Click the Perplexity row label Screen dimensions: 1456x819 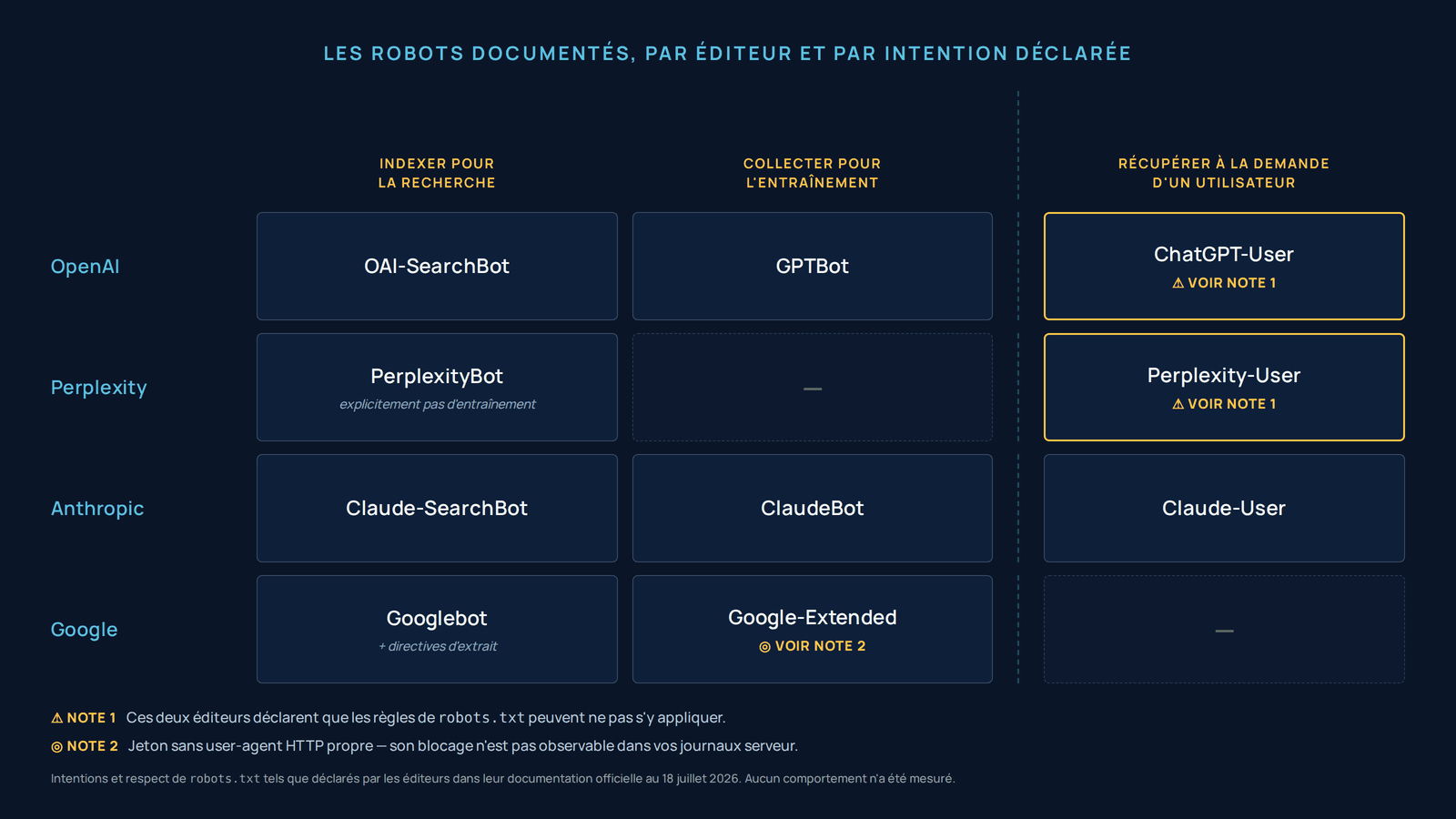[98, 388]
